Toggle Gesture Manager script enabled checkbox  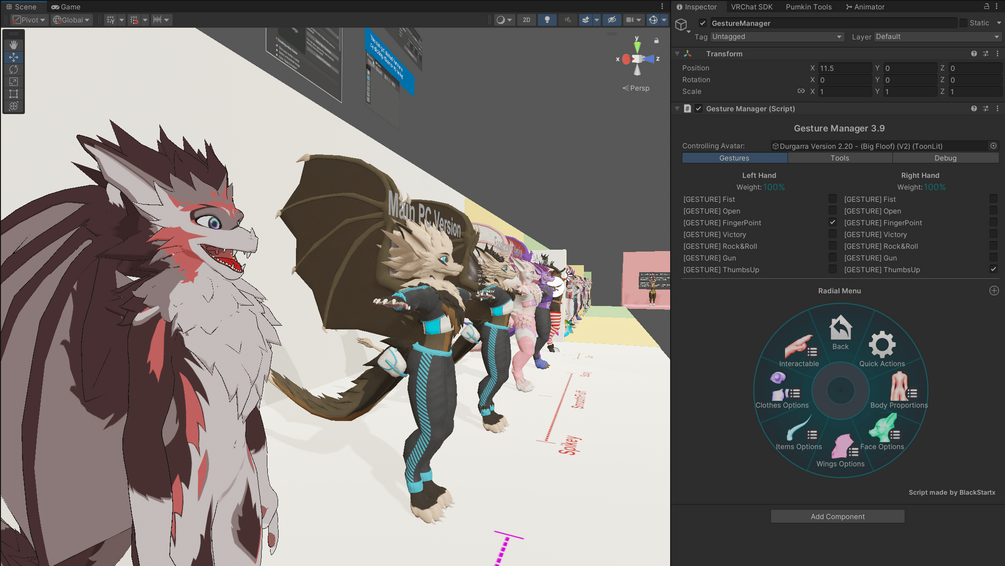click(699, 109)
